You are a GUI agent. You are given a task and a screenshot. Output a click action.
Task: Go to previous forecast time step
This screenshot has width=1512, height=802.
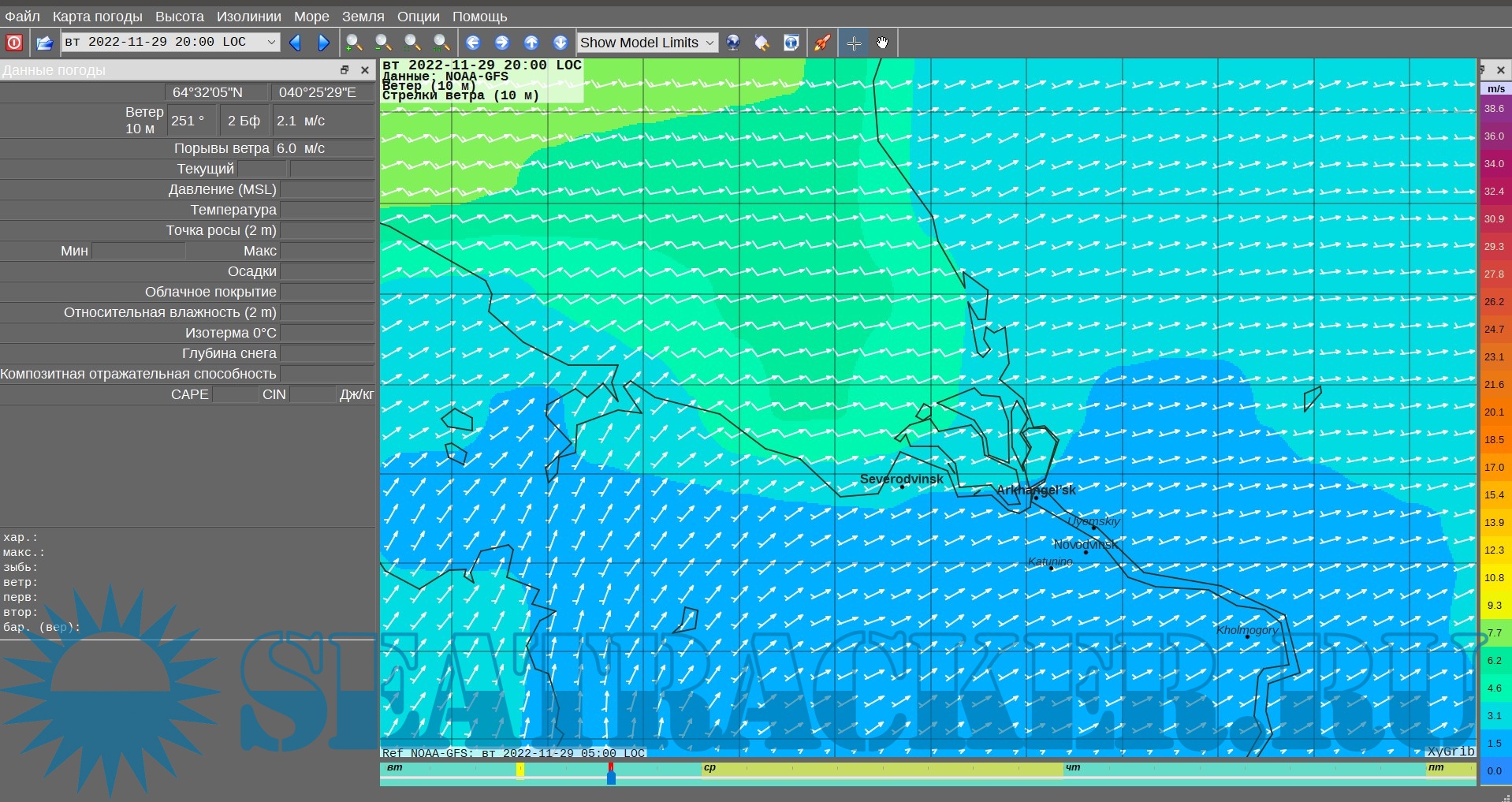click(x=296, y=43)
